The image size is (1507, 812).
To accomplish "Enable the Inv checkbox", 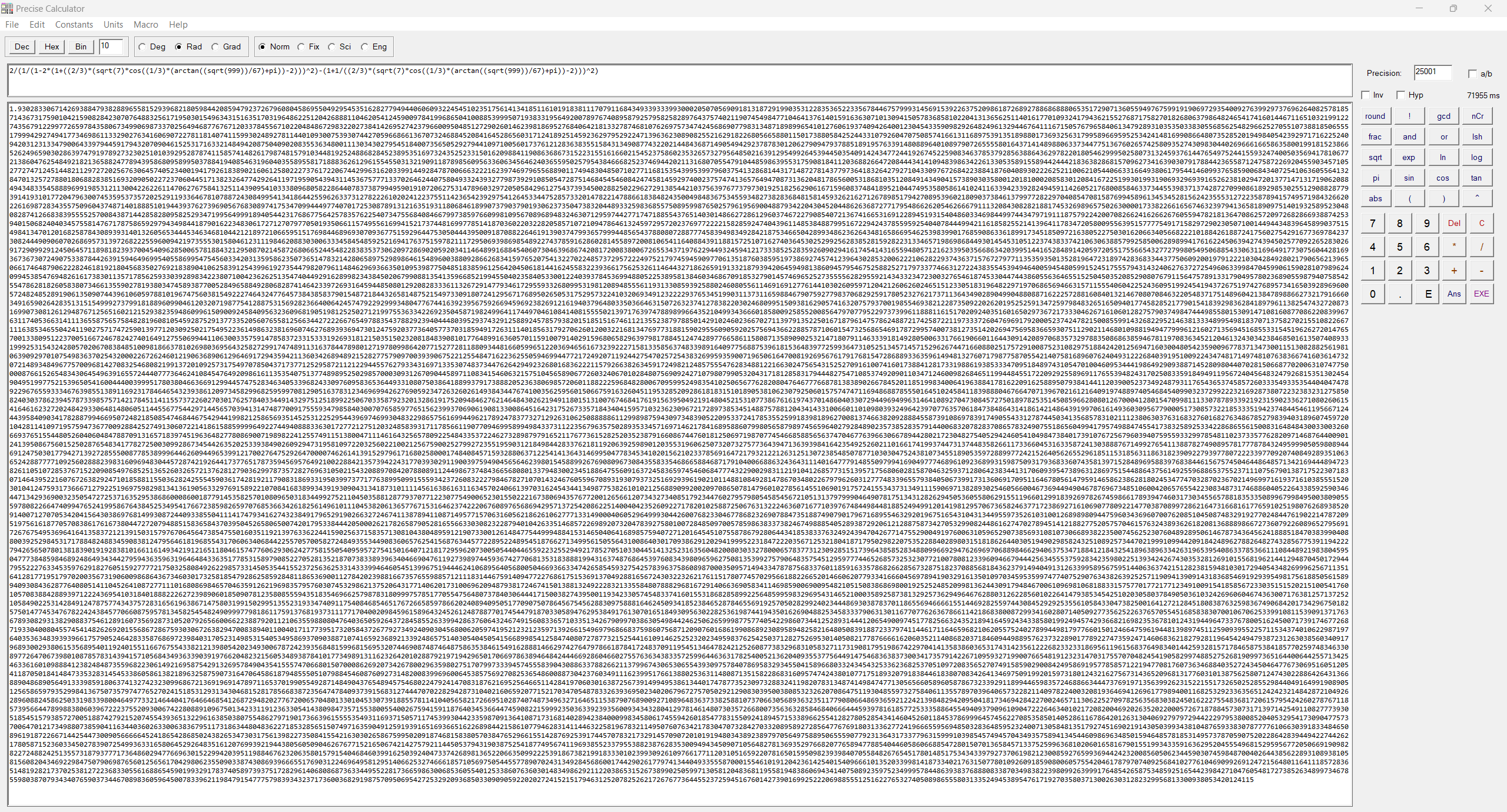I will 1366,95.
